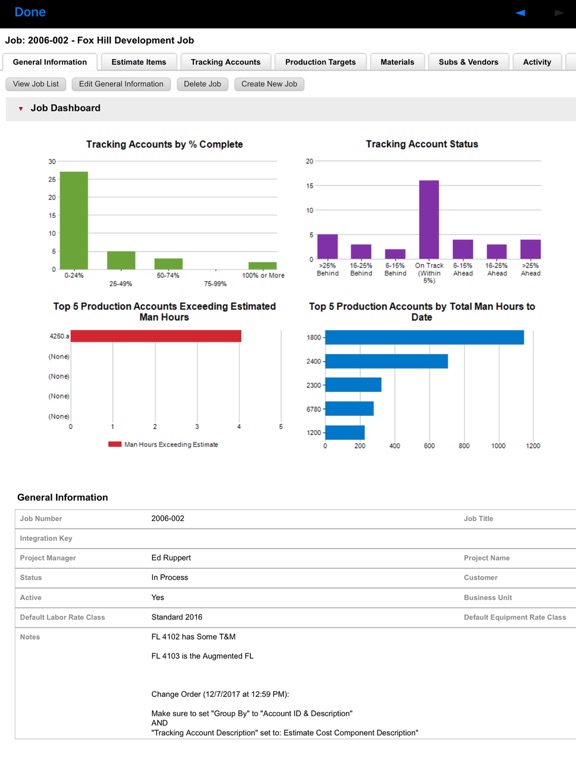Switch to the Activity tab
The image size is (576, 768).
(x=537, y=62)
